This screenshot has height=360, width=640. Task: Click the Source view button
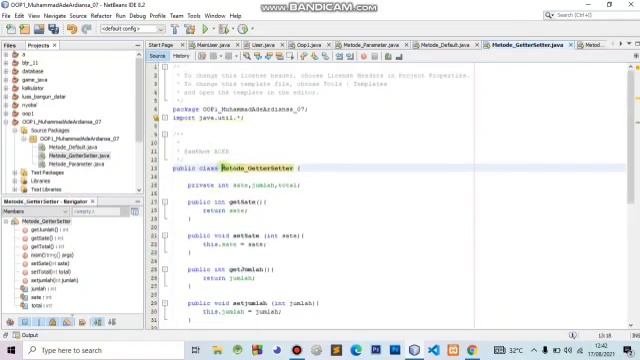coord(157,56)
